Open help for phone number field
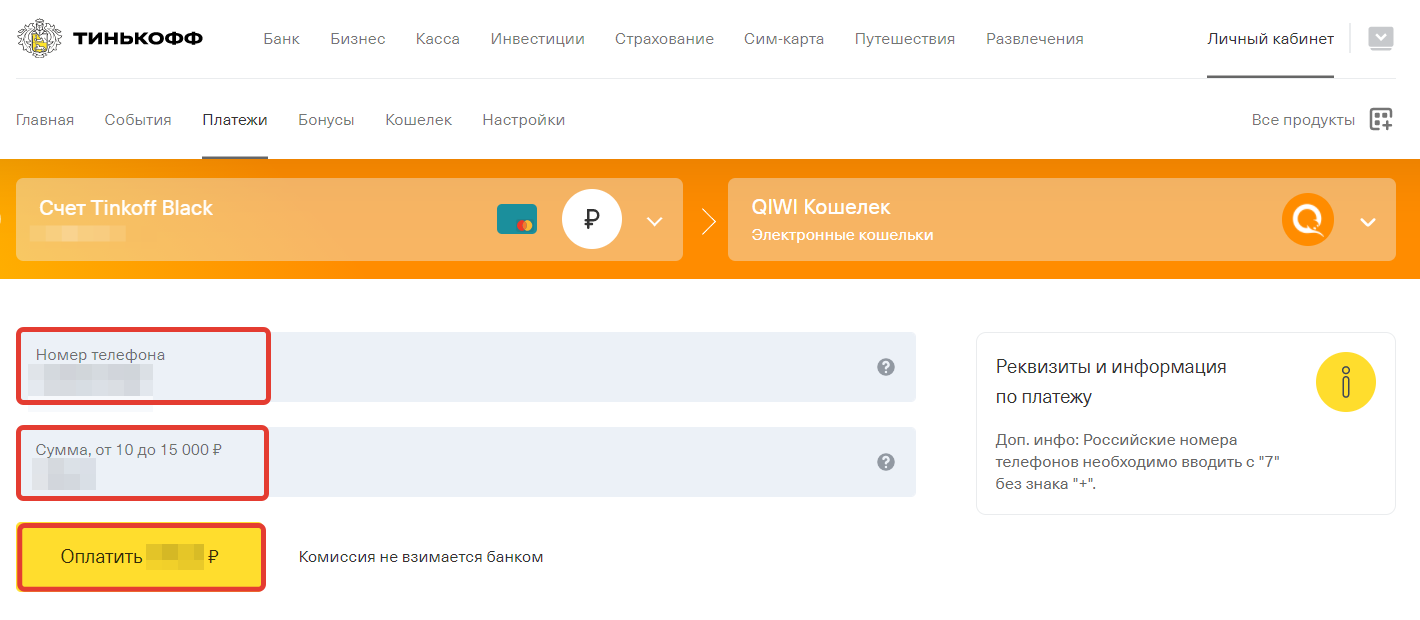The image size is (1420, 620). [885, 367]
